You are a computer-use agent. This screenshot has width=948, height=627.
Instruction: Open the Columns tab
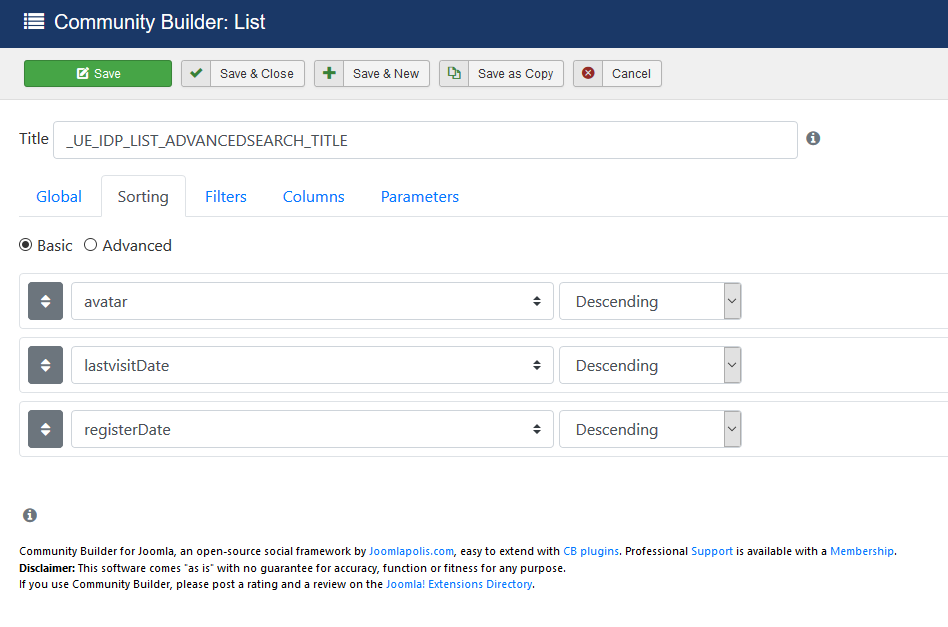(x=313, y=197)
